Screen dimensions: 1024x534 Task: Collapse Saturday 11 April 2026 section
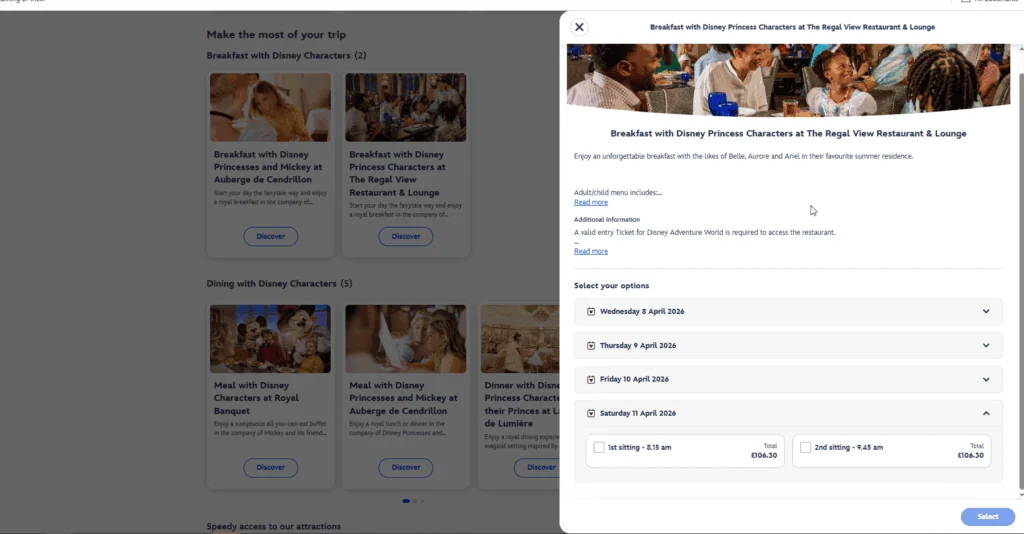985,413
